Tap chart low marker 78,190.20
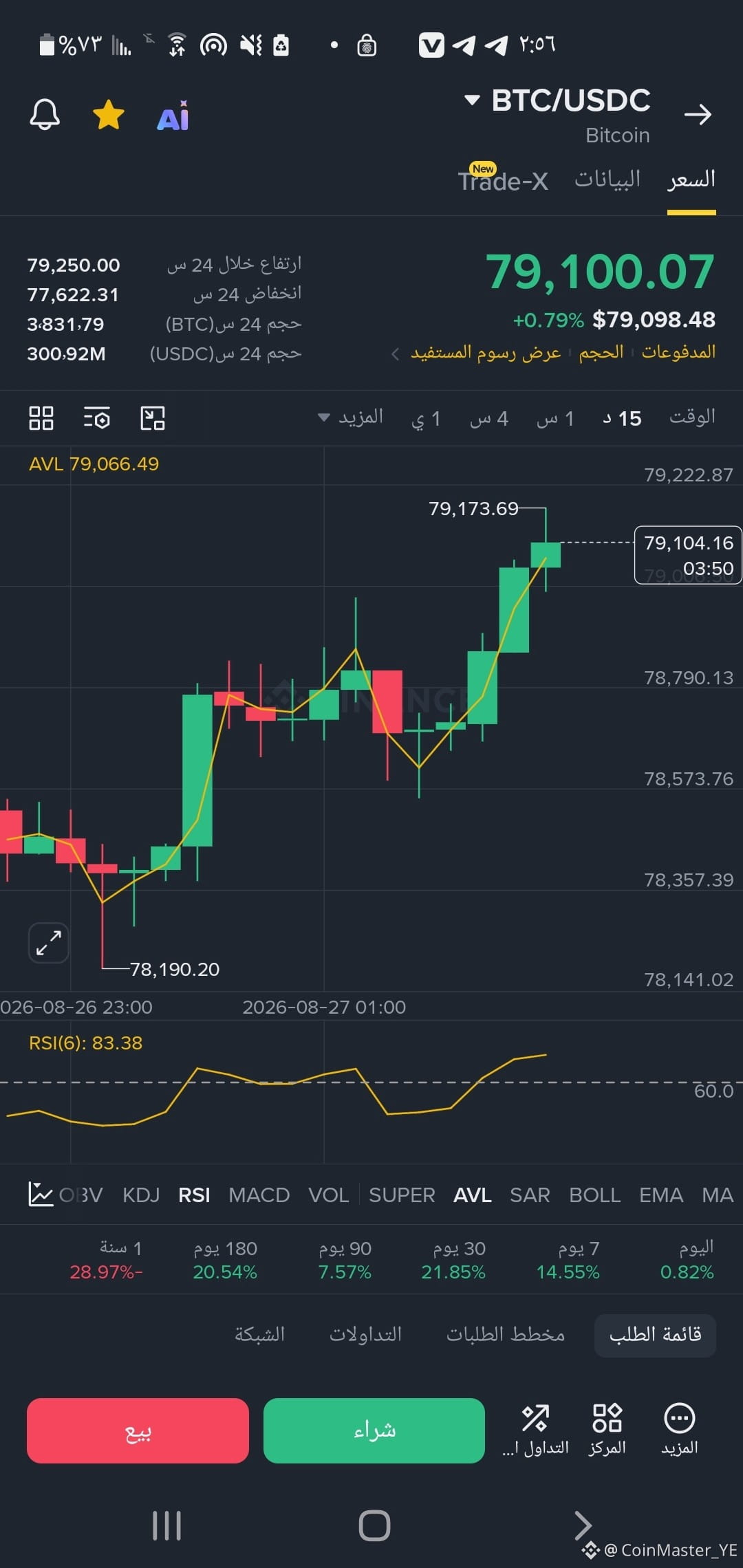Viewport: 743px width, 1568px height. [175, 970]
